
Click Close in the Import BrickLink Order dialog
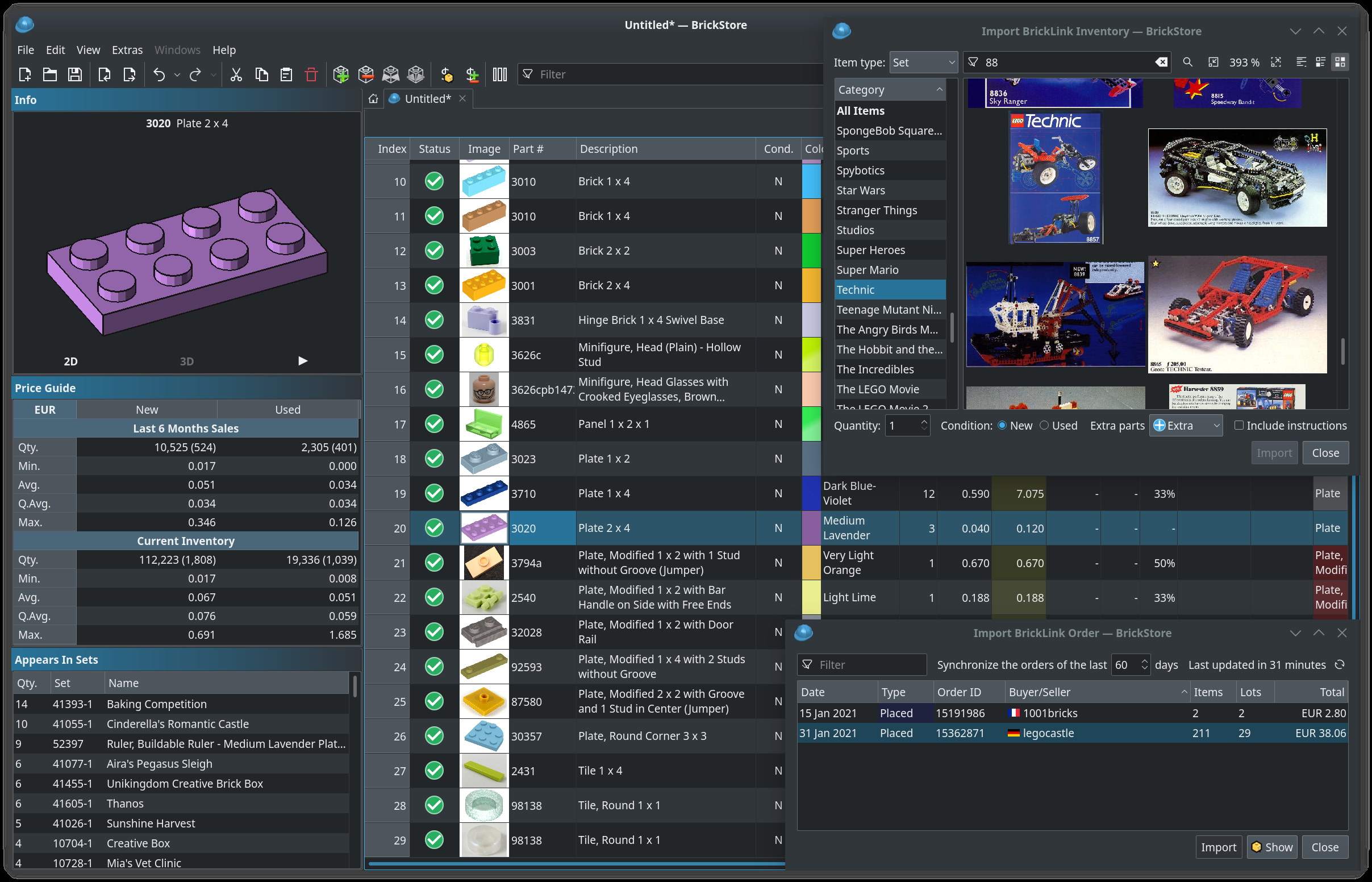(x=1324, y=847)
